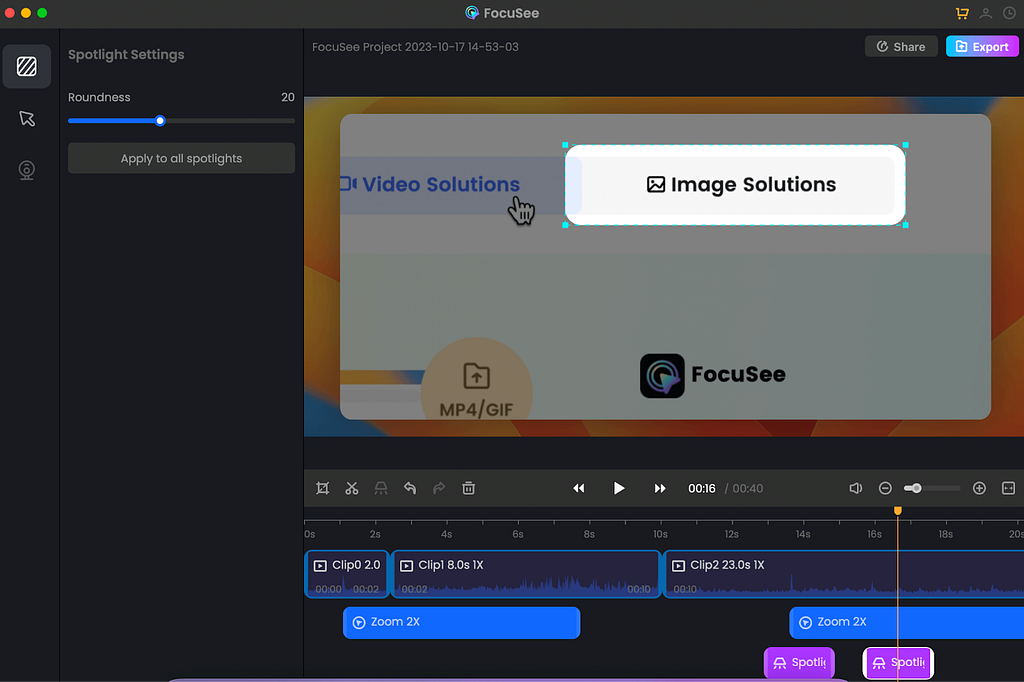
Task: Select the crop tool in timeline toolbar
Action: [x=322, y=488]
